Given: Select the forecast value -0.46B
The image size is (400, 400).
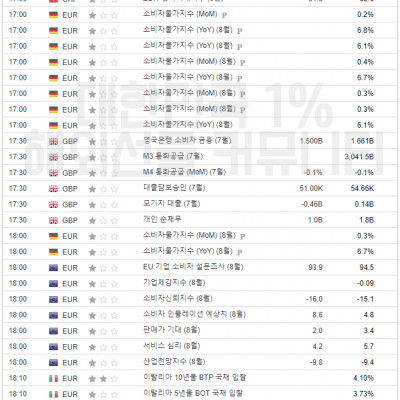Looking at the screenshot, I should (312, 204).
